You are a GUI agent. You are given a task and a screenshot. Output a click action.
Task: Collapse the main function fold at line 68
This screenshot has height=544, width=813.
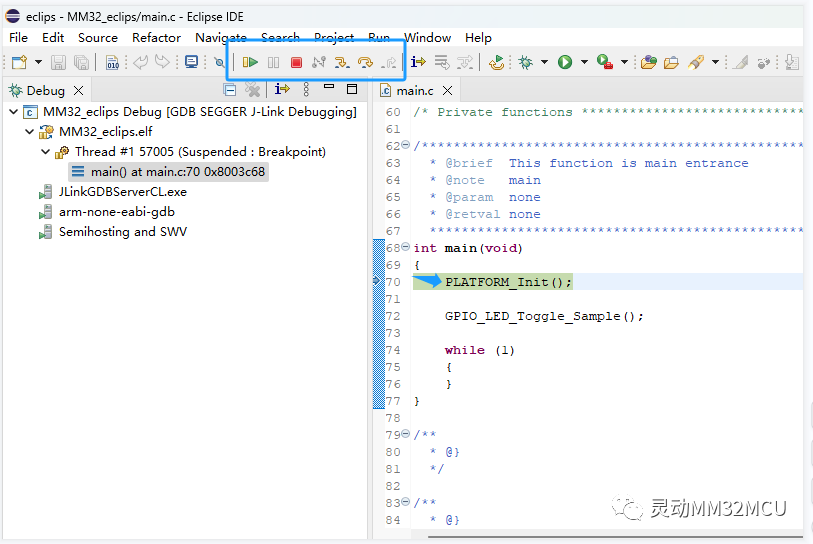click(x=405, y=248)
